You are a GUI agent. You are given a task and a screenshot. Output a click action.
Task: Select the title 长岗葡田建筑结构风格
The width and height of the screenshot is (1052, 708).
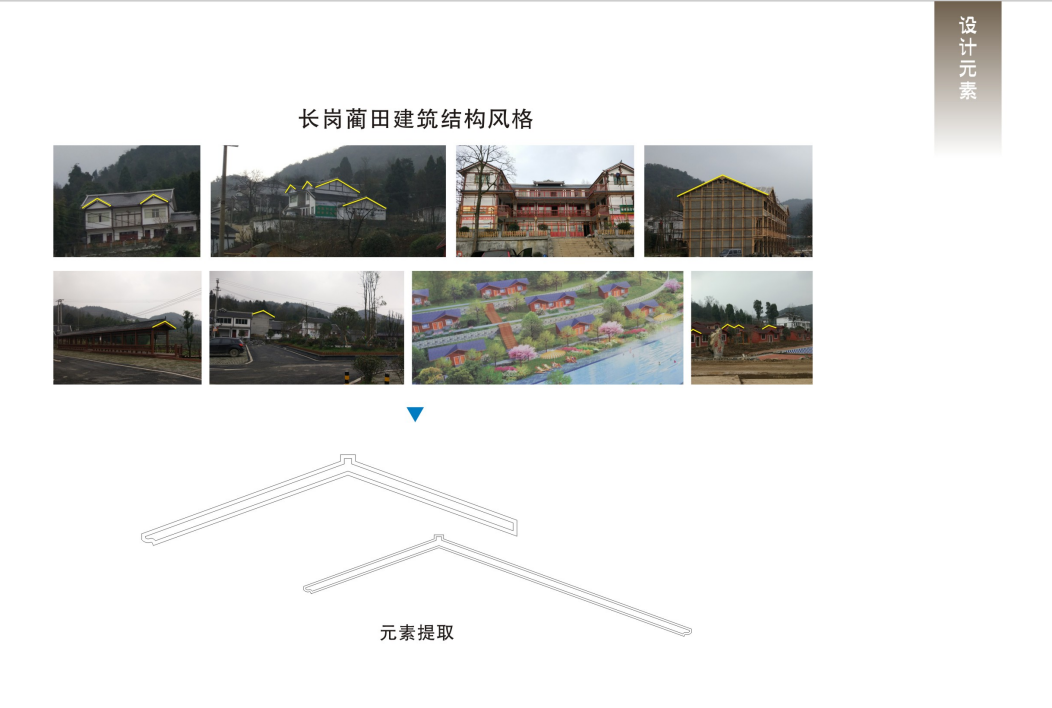click(415, 120)
